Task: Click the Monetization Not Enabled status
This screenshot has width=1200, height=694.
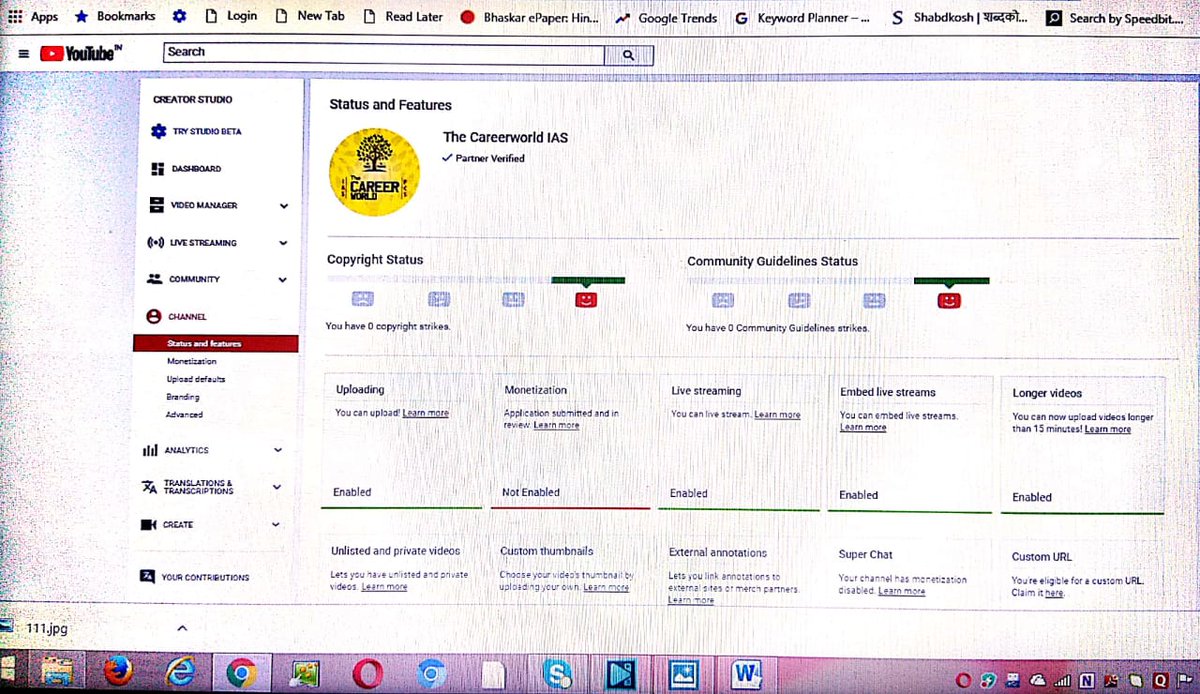Action: click(x=531, y=492)
